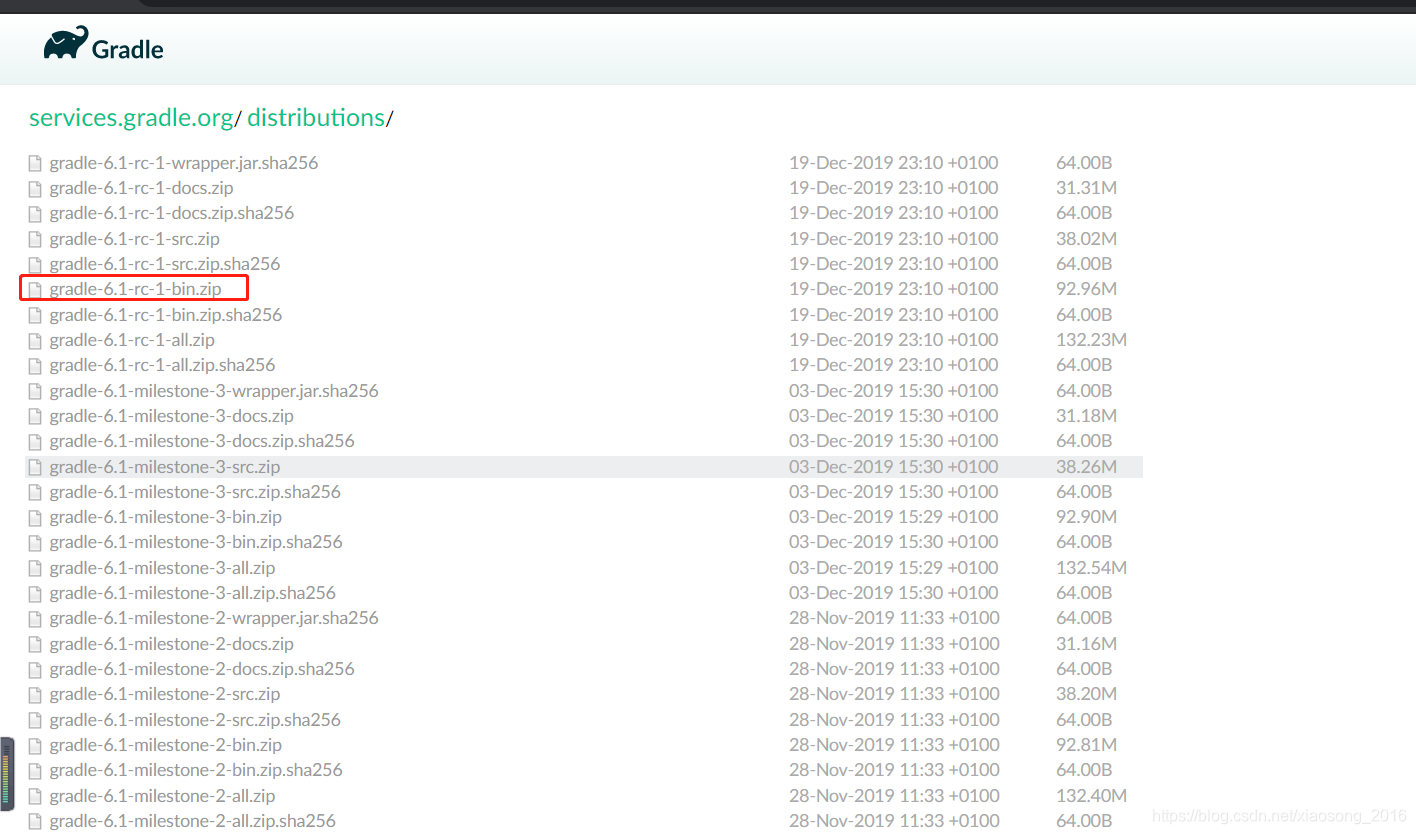Viewport: 1416px width, 834px height.
Task: Download gradle-6.1-milestone-3-src.zip
Action: 165,467
